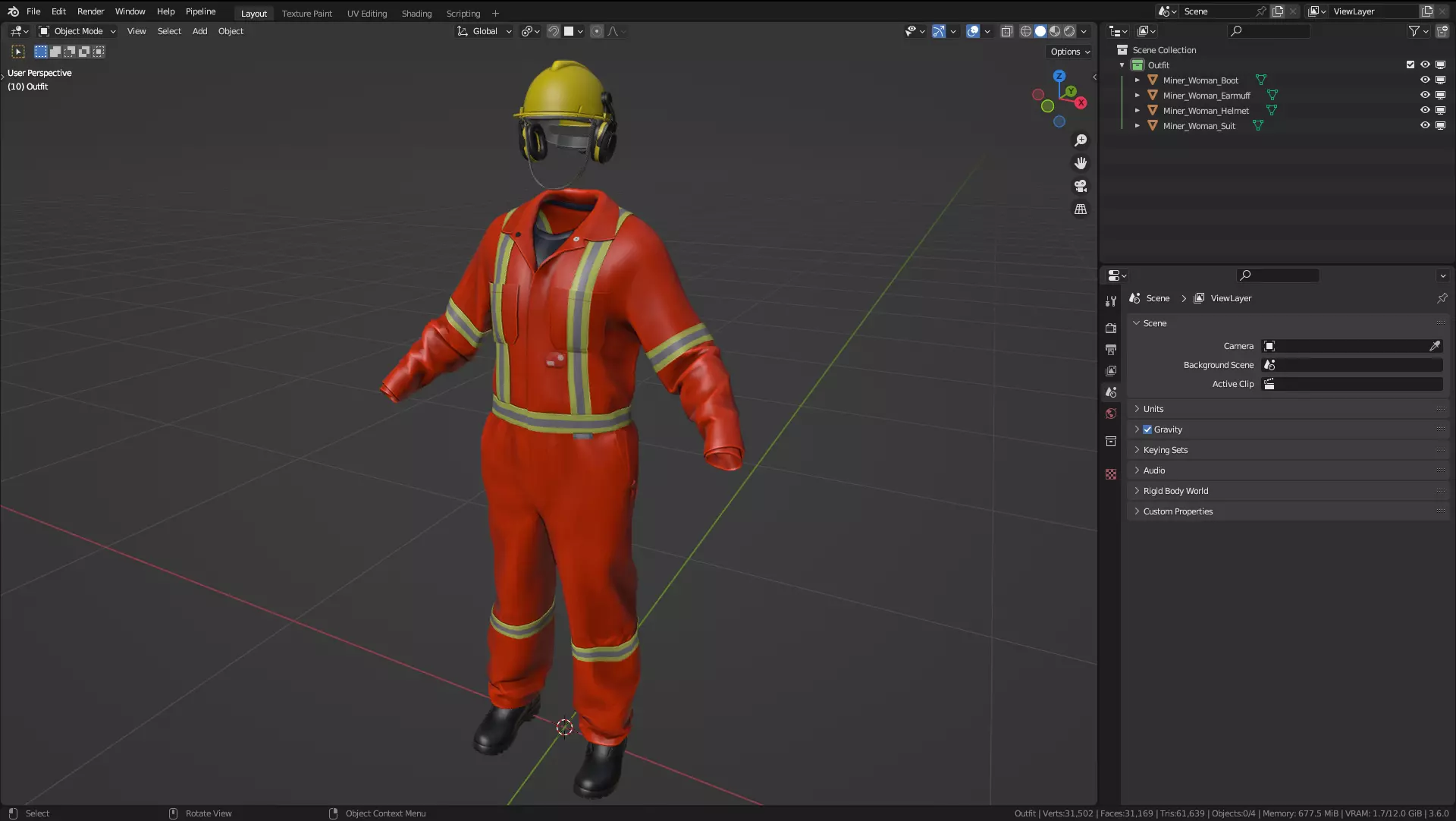
Task: Toggle X-Ray display
Action: pos(1007,31)
